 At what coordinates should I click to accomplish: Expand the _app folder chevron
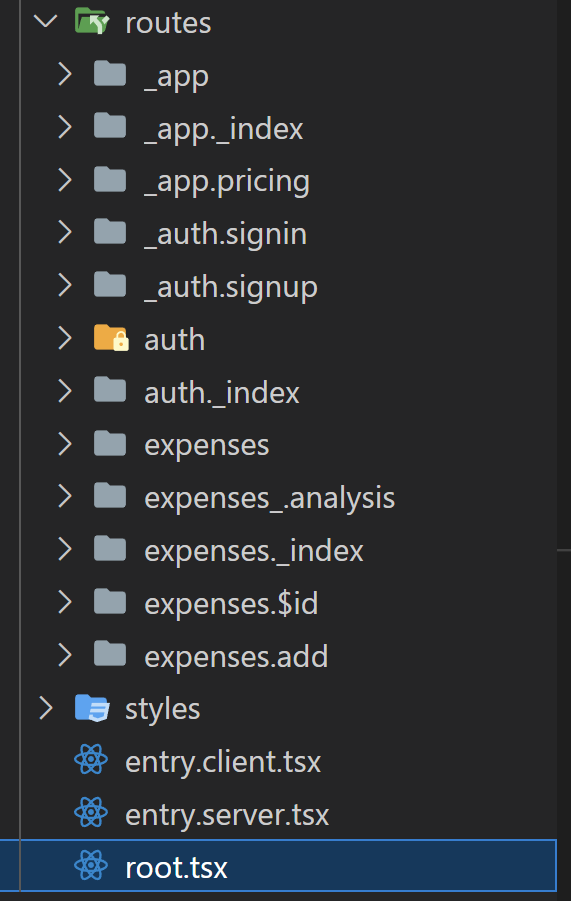(x=65, y=74)
